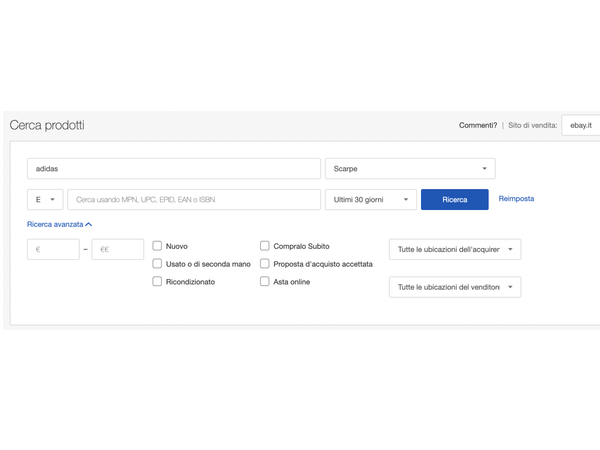Check 'Usato o di seconda mano'

pos(157,264)
